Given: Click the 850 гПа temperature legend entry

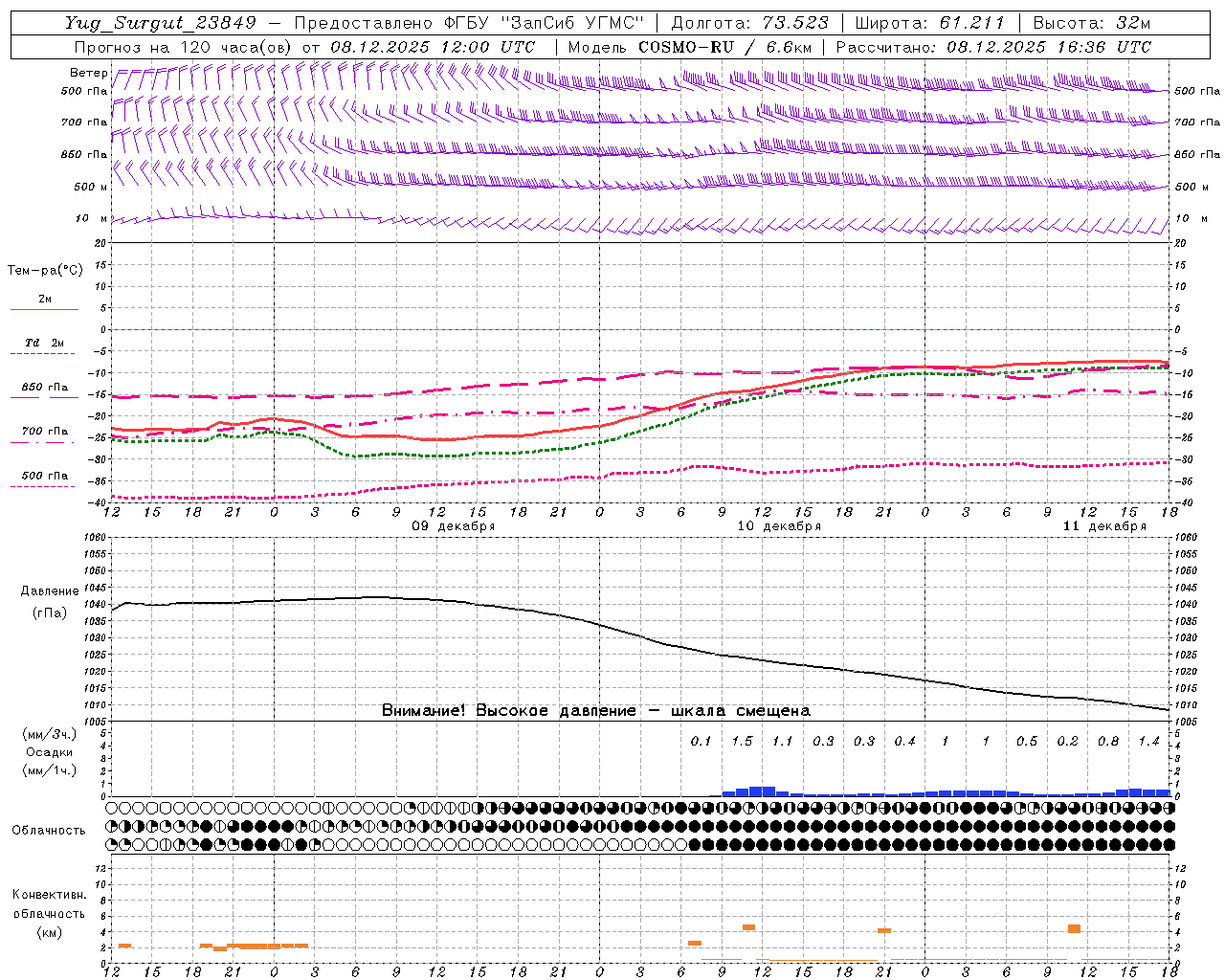Looking at the screenshot, I should (45, 388).
